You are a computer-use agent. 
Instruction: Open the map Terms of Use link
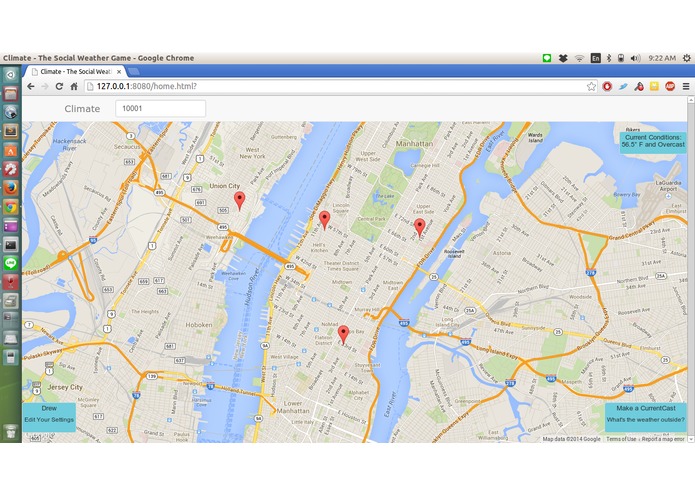[x=621, y=439]
